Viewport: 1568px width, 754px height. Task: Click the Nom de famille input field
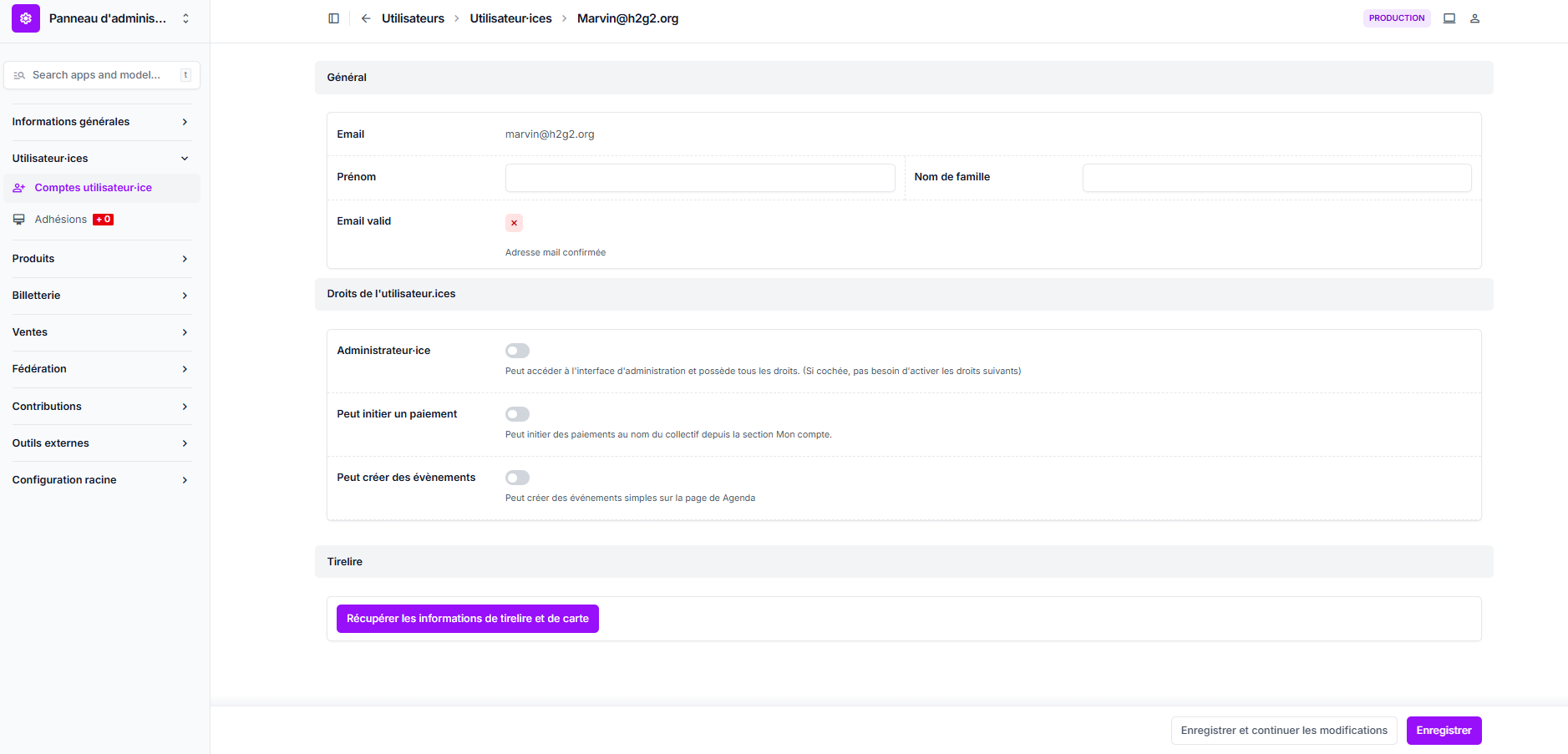pyautogui.click(x=1276, y=178)
